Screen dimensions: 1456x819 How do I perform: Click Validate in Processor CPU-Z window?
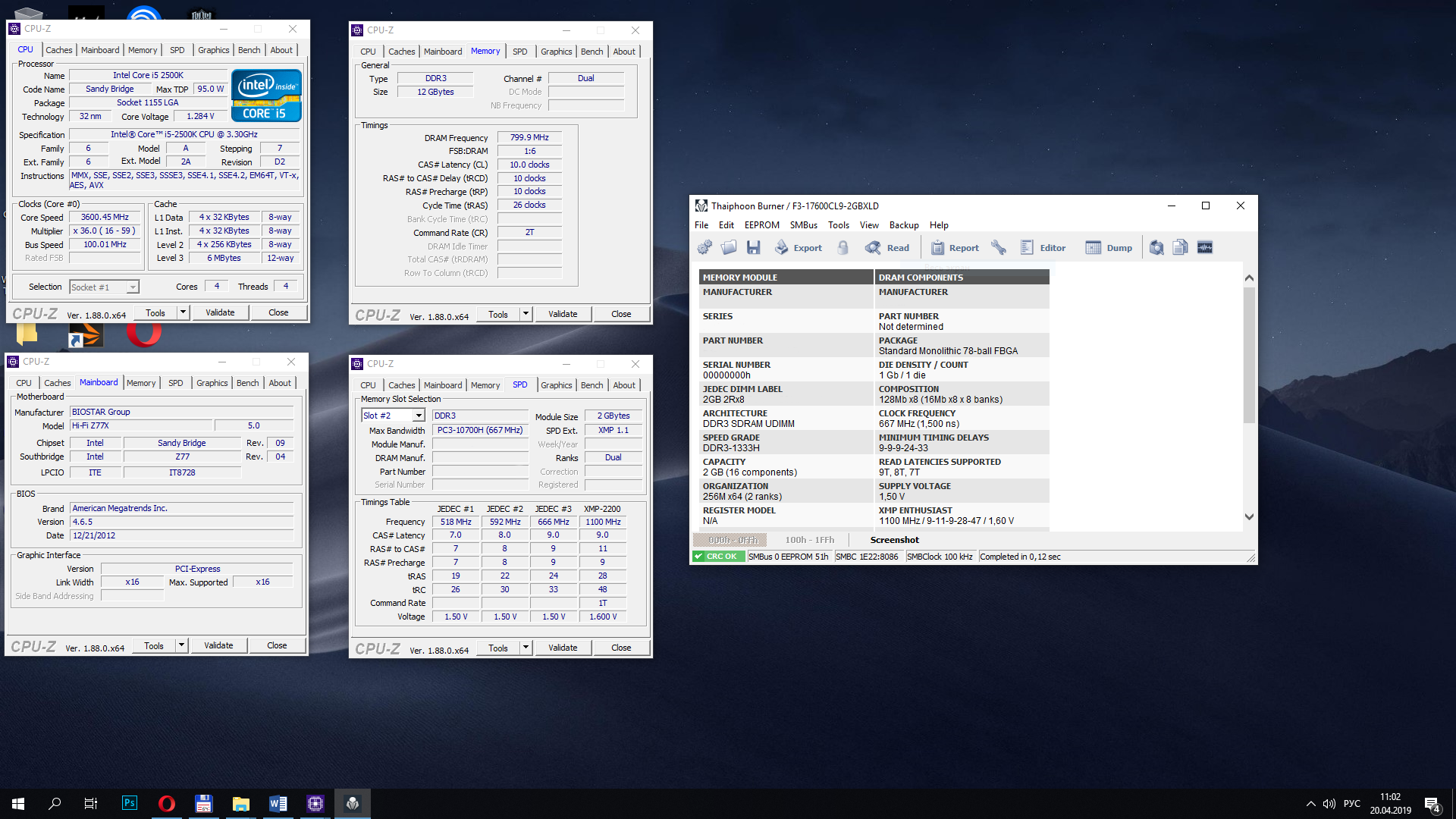(220, 312)
